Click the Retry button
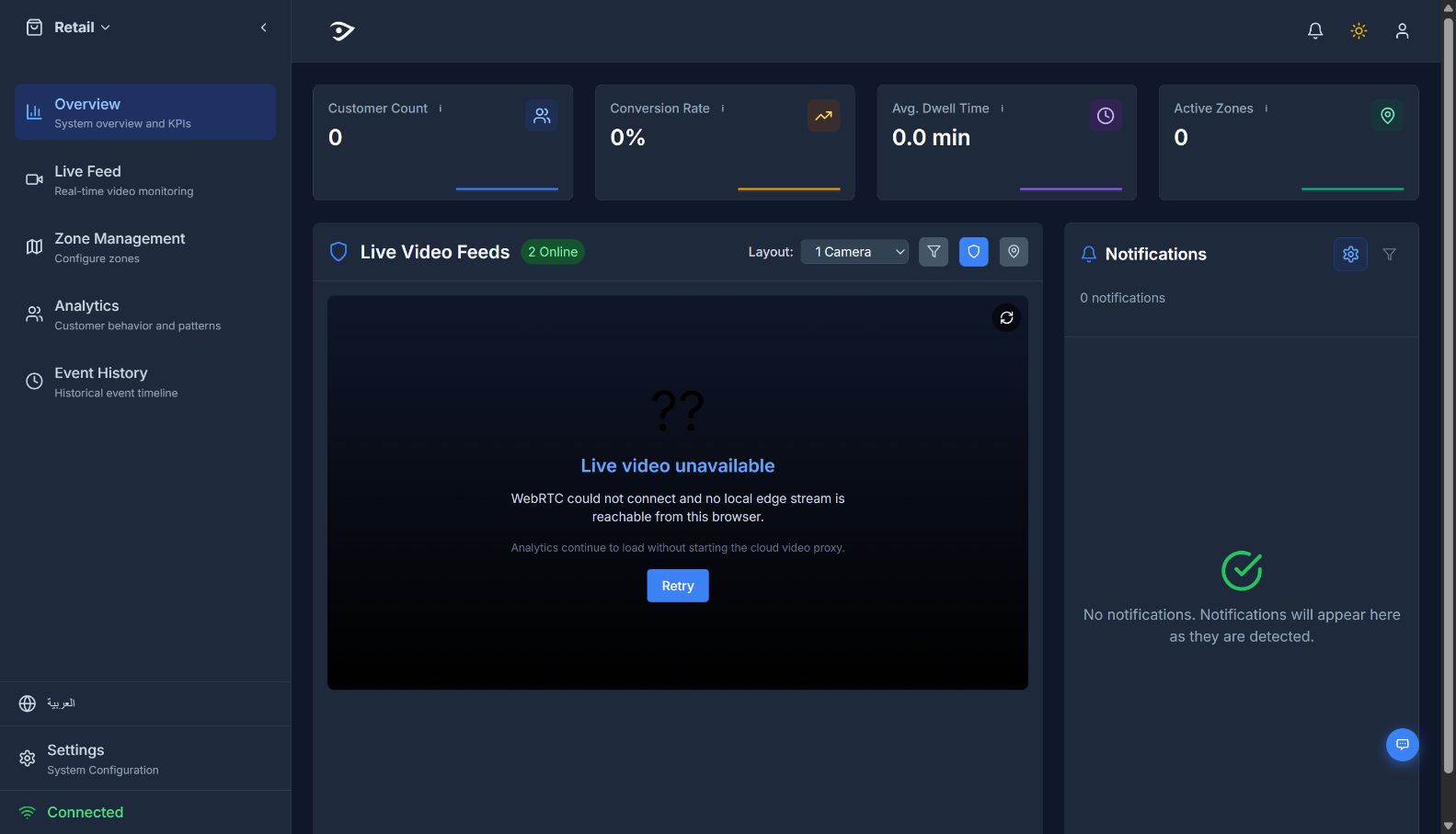Viewport: 1456px width, 834px height. [678, 586]
